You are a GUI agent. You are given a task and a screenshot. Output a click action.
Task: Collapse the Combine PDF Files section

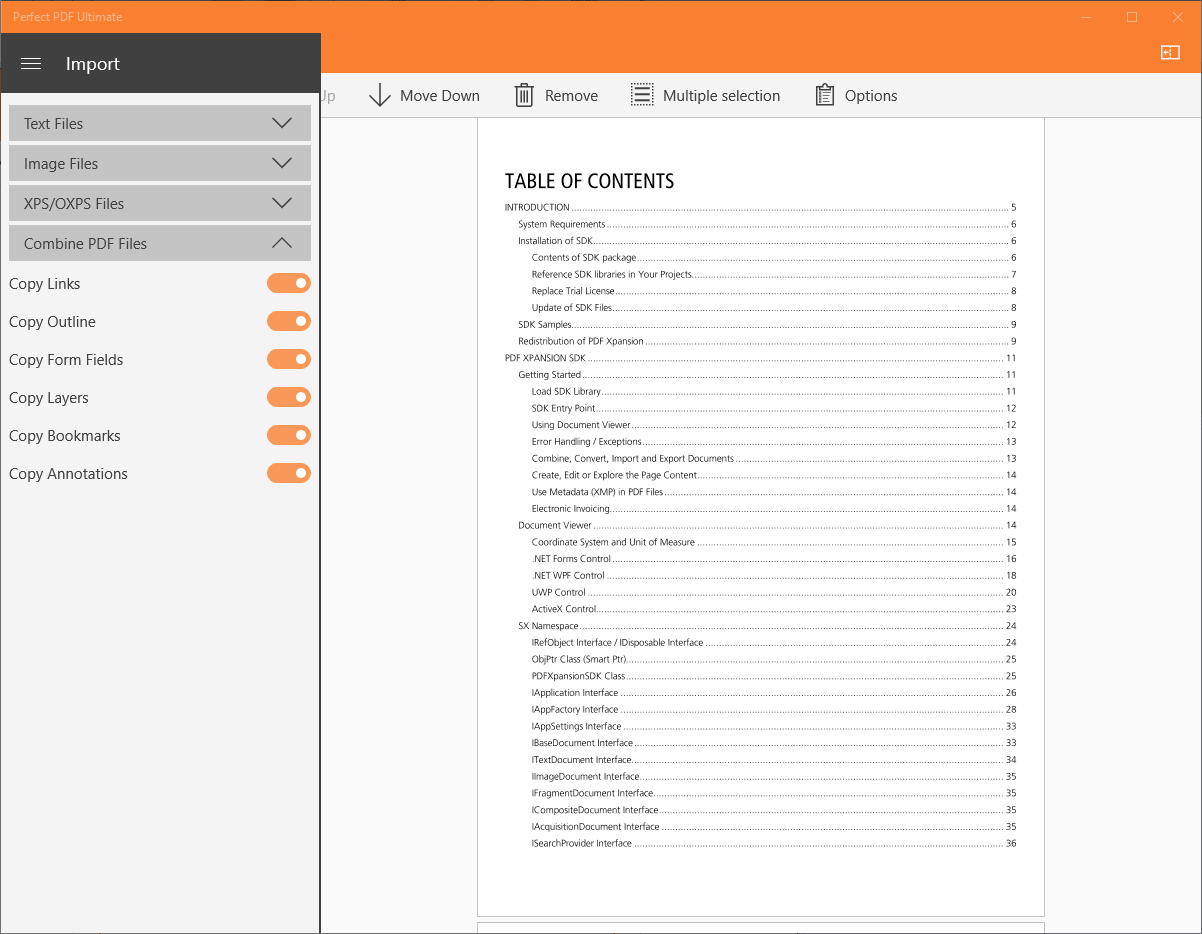[159, 242]
